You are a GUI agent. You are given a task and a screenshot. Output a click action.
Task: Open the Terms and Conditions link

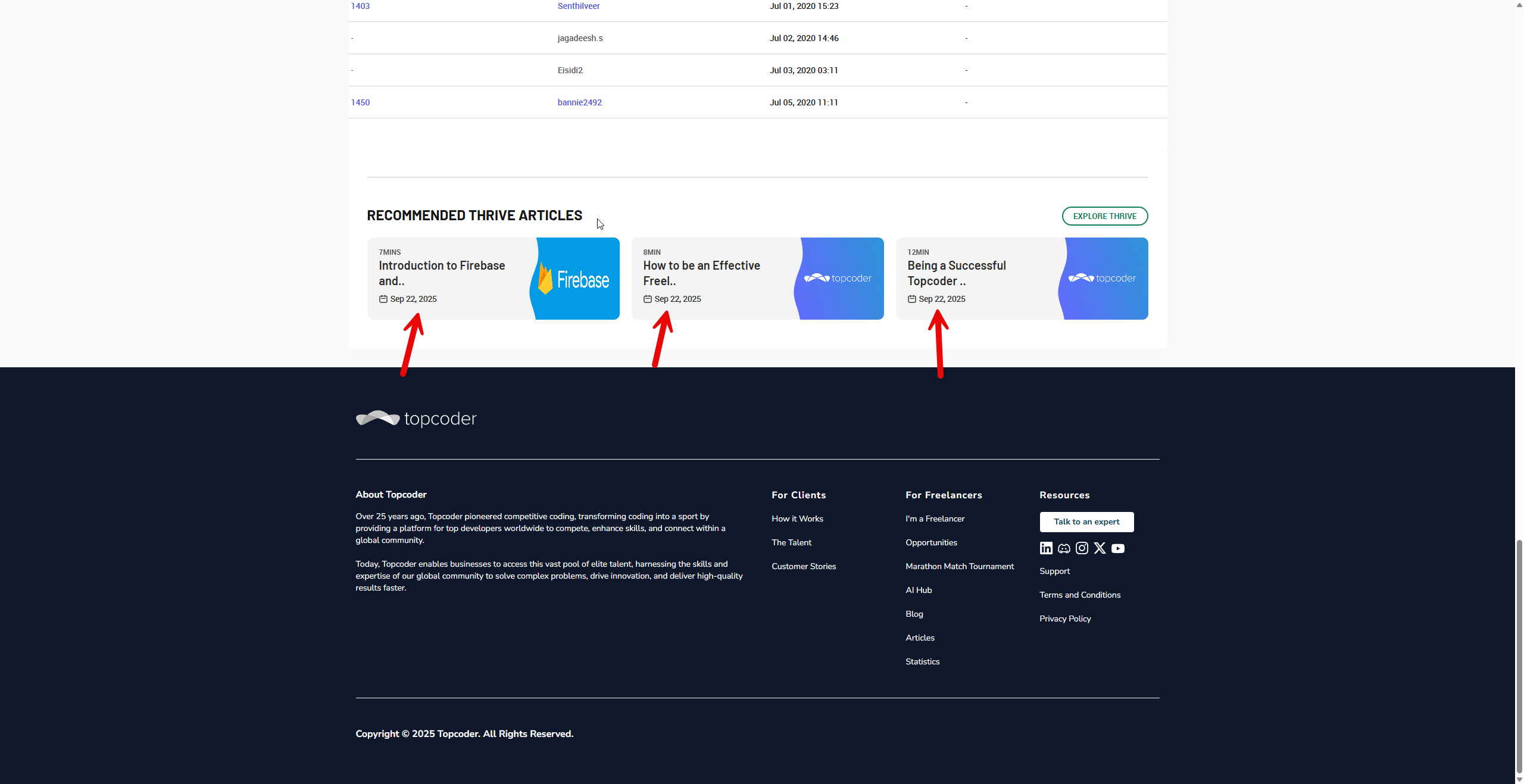tap(1079, 595)
